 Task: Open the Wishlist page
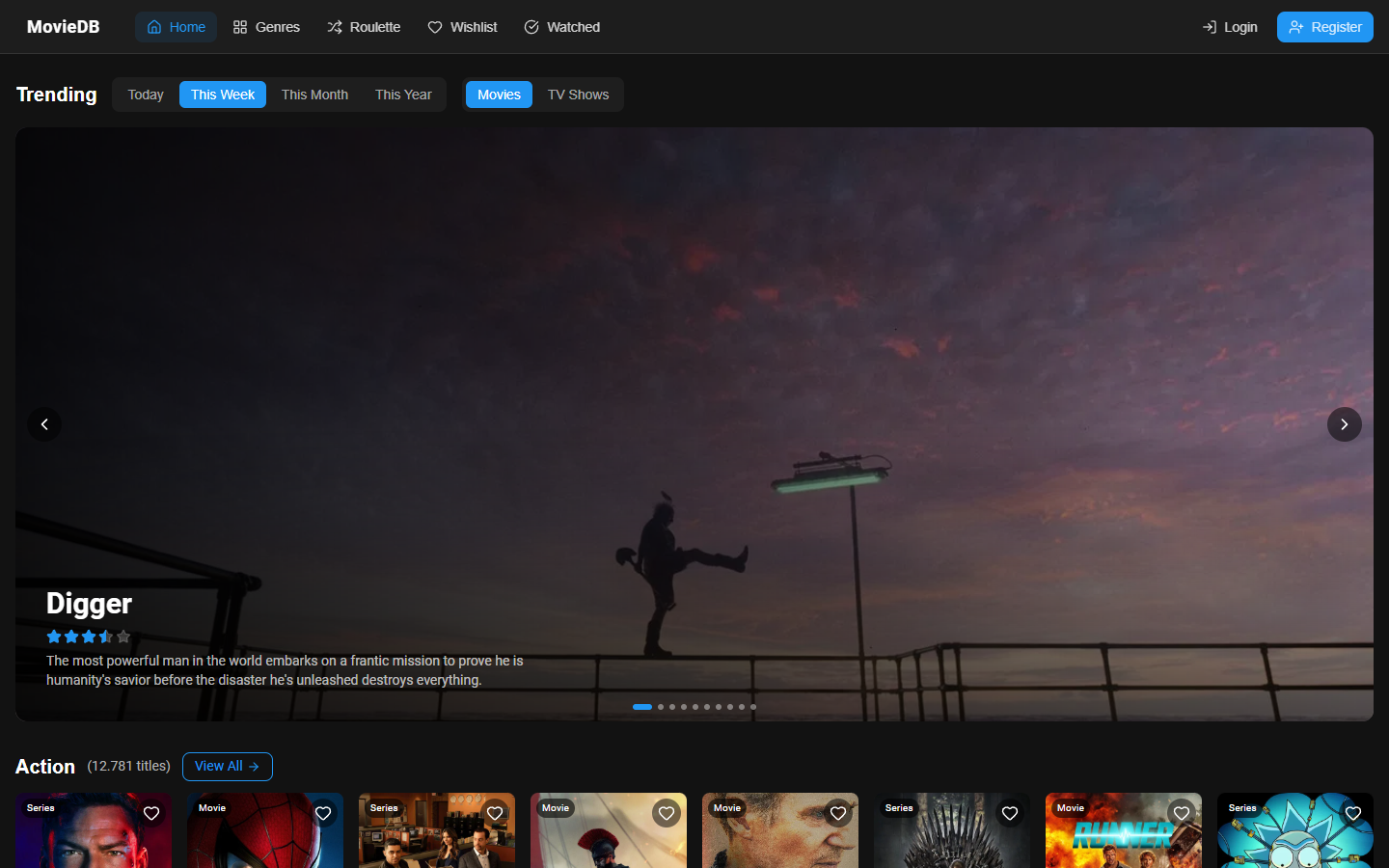click(x=462, y=27)
